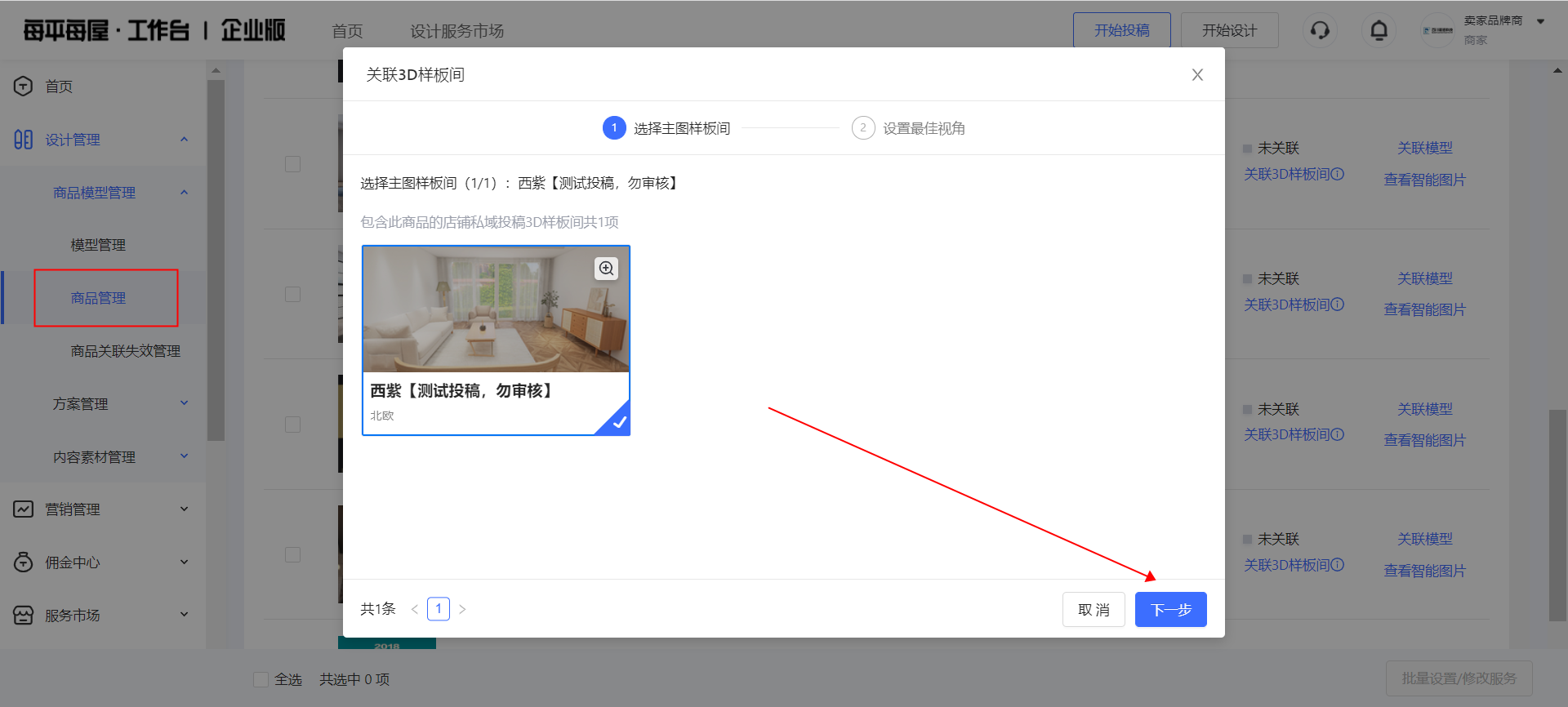Click page number 1 in the pagination
This screenshot has height=707, width=1568.
pos(439,609)
